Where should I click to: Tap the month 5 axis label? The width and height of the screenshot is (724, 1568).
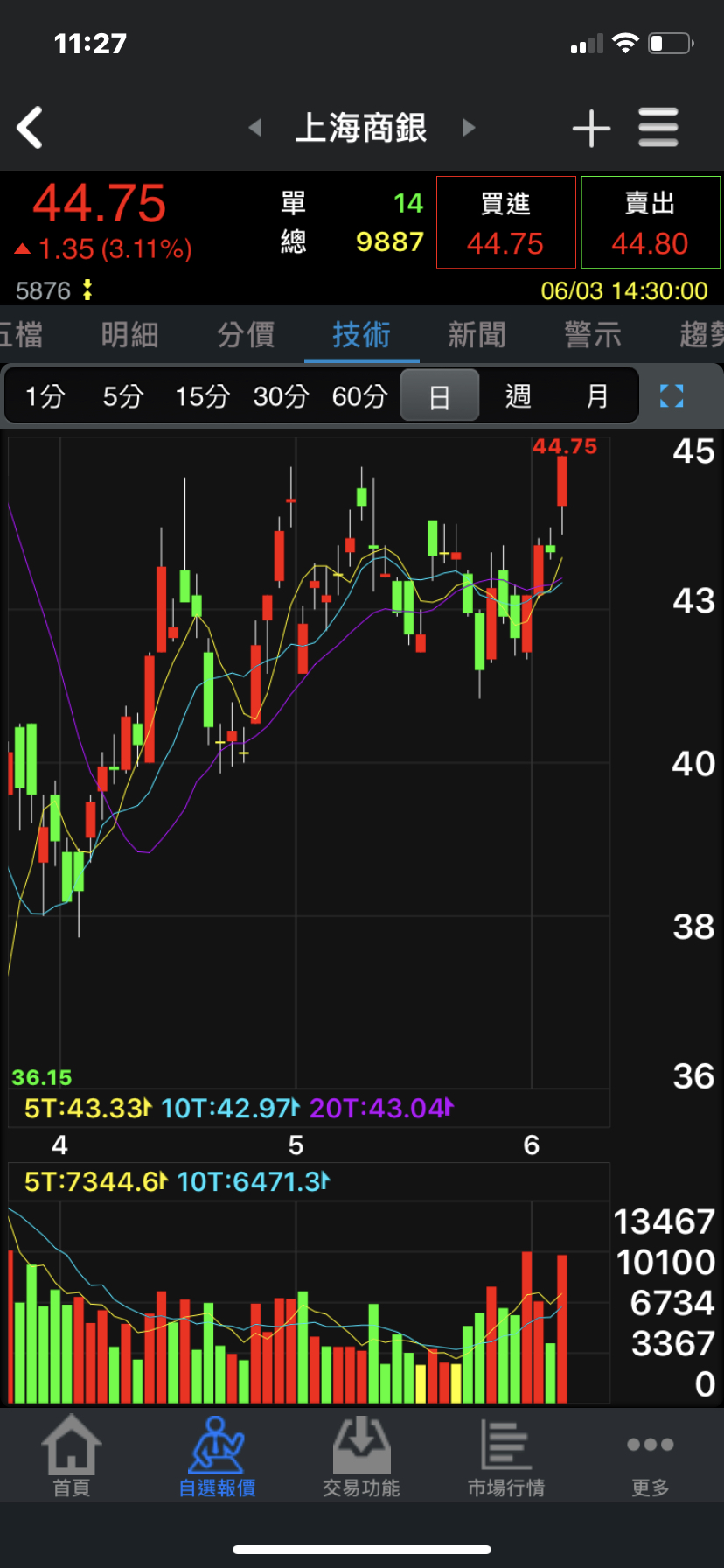pyautogui.click(x=296, y=1144)
